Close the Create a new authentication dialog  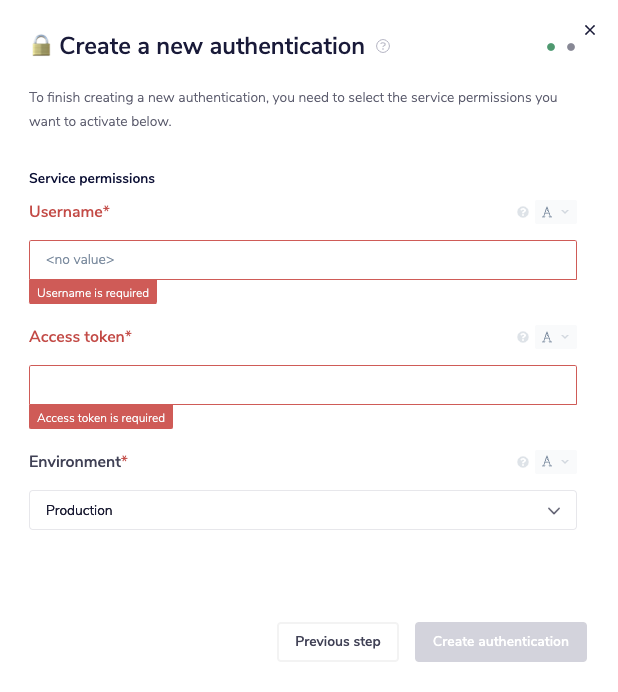tap(590, 30)
